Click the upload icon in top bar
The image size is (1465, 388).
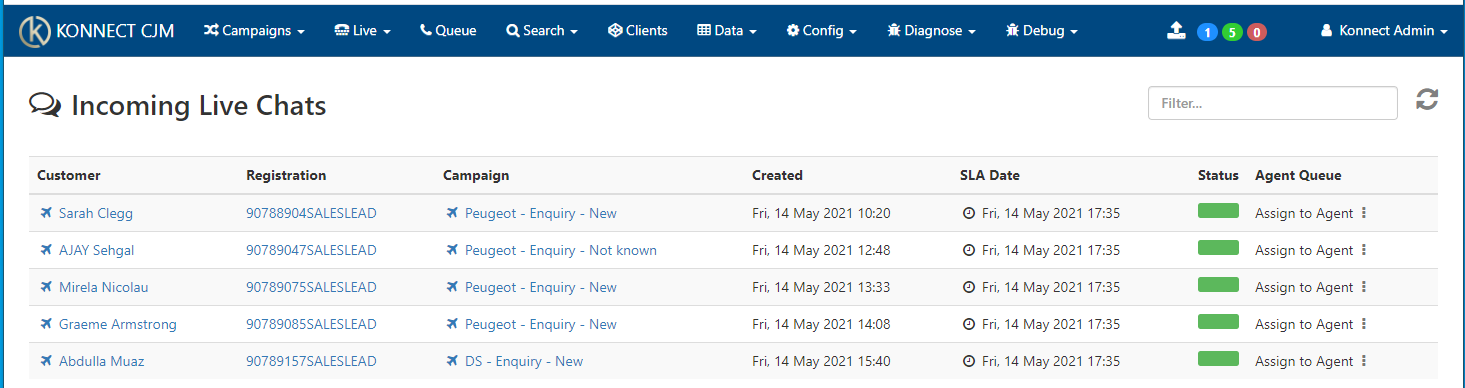tap(1176, 31)
